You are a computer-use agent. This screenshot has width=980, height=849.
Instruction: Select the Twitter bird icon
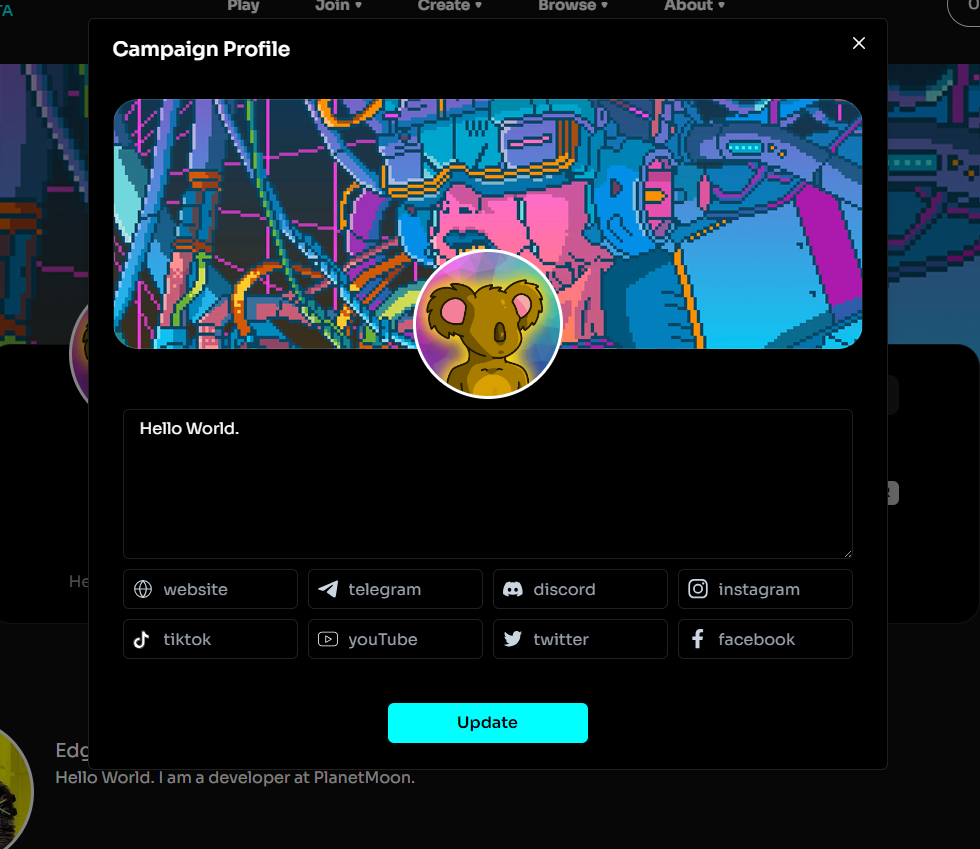pos(513,639)
